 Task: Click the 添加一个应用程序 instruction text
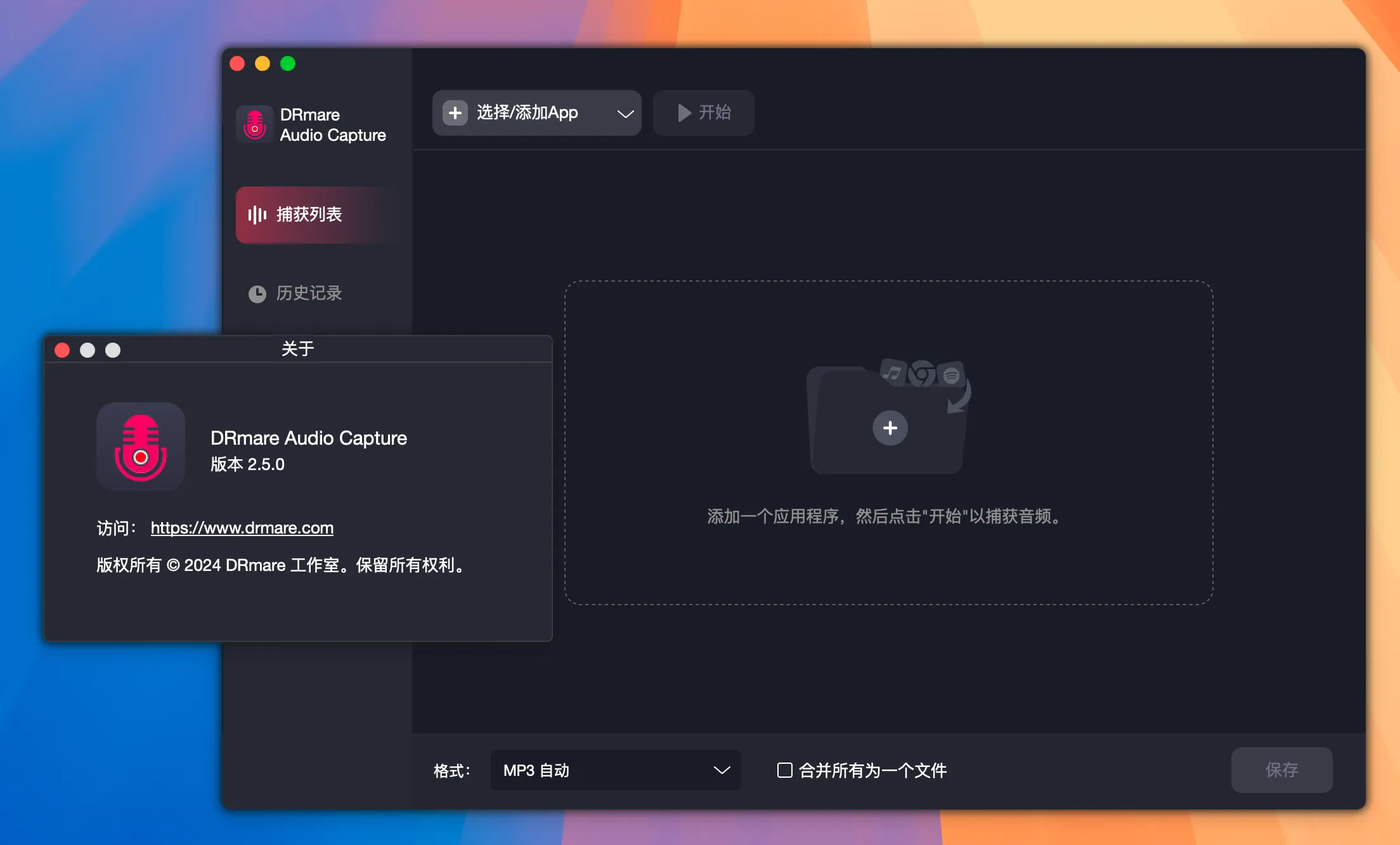click(884, 516)
